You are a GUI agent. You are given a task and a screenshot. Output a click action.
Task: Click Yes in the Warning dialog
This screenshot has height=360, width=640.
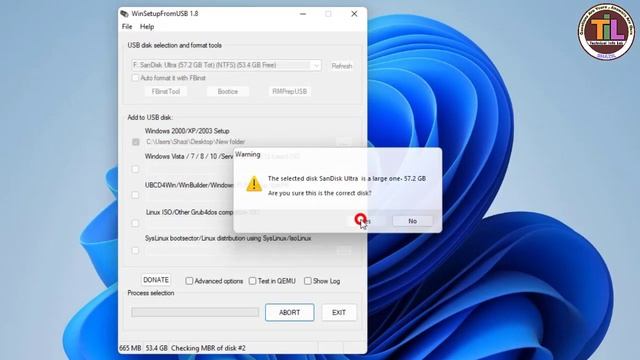[365, 221]
